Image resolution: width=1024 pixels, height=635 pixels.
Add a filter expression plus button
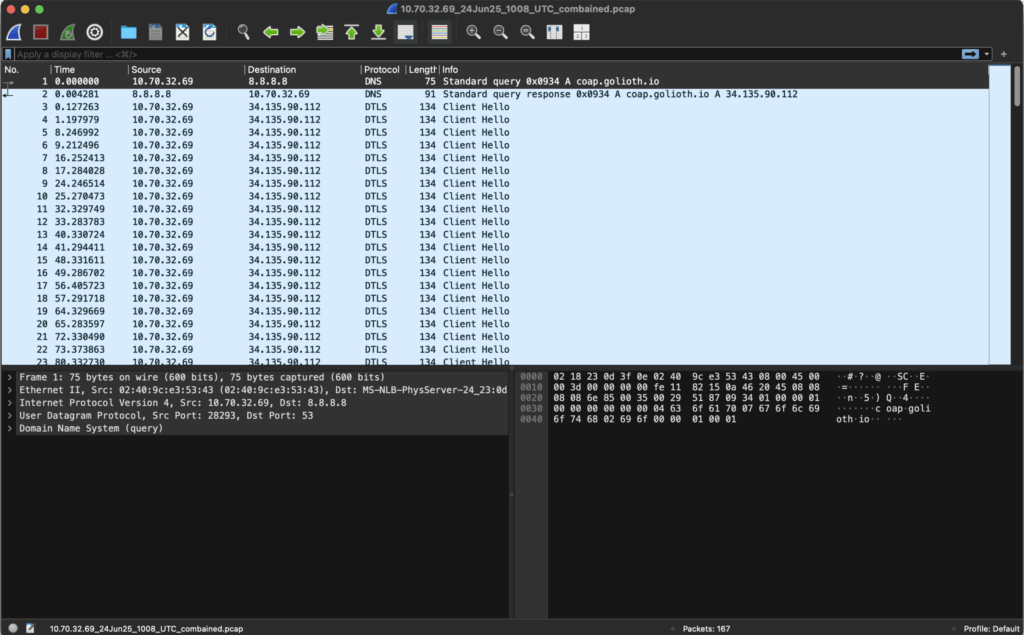(x=1004, y=54)
